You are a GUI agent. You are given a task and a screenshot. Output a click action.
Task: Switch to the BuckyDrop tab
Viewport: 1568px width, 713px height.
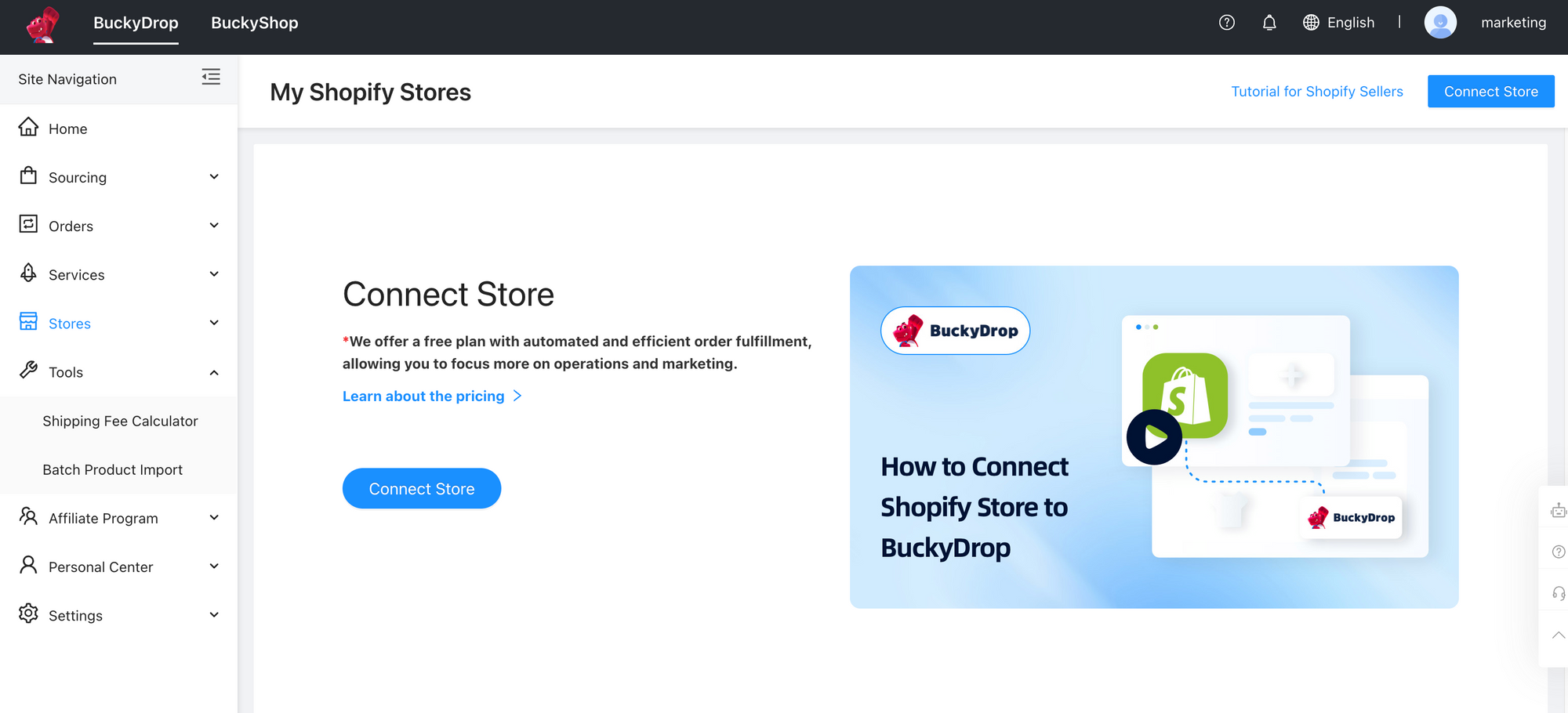point(136,23)
